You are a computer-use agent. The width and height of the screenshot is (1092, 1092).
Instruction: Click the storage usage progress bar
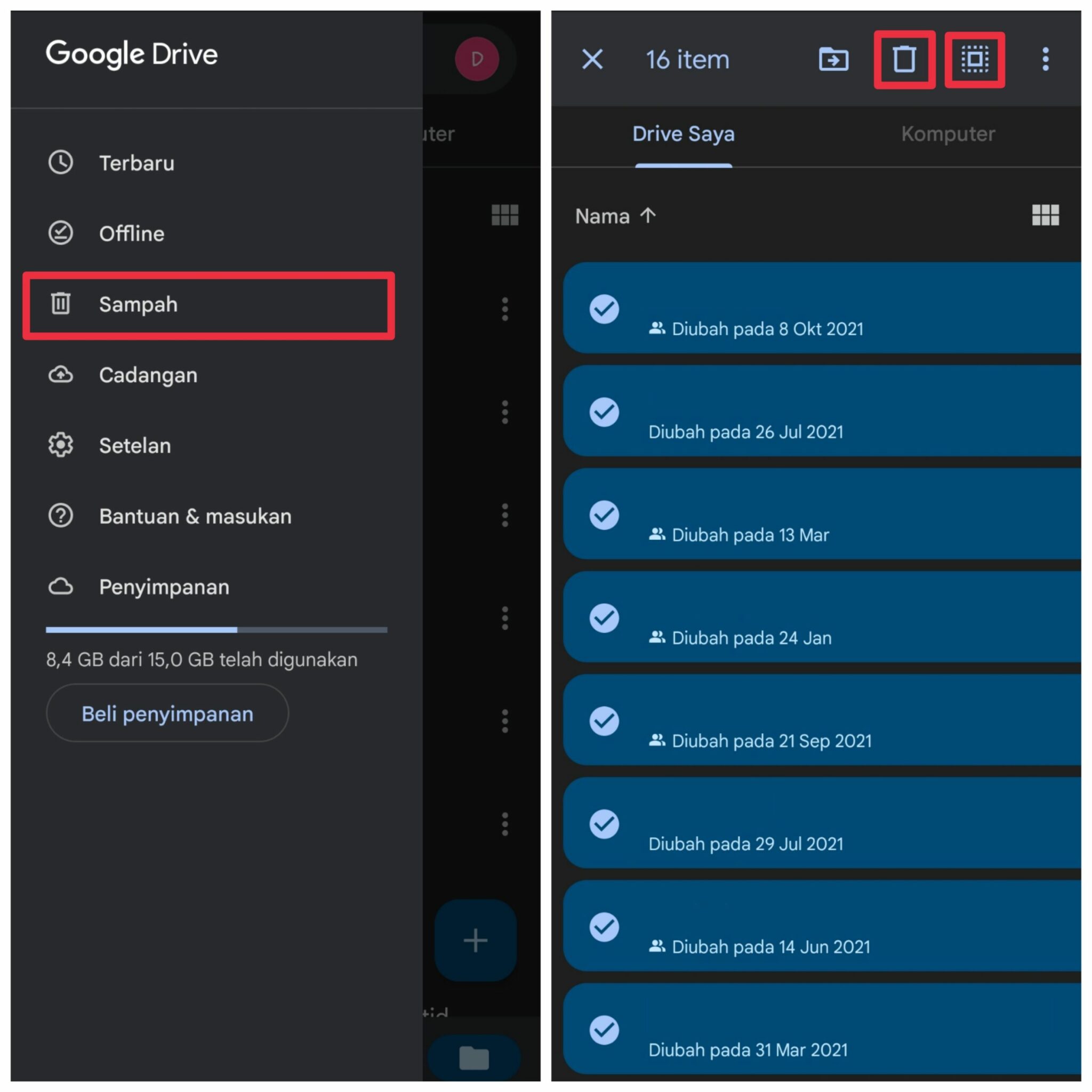(216, 630)
